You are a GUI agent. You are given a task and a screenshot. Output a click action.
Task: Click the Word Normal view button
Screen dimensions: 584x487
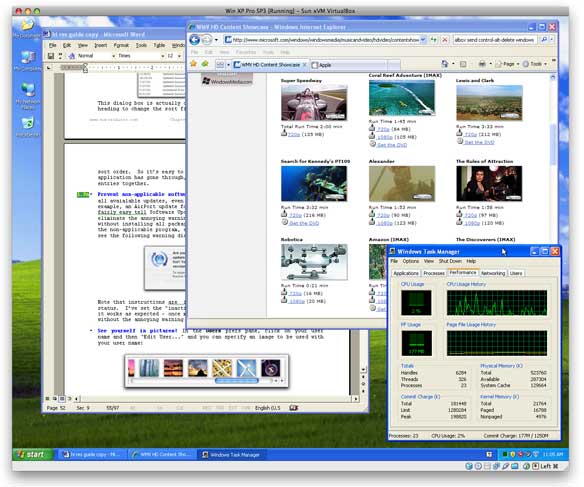click(x=48, y=399)
